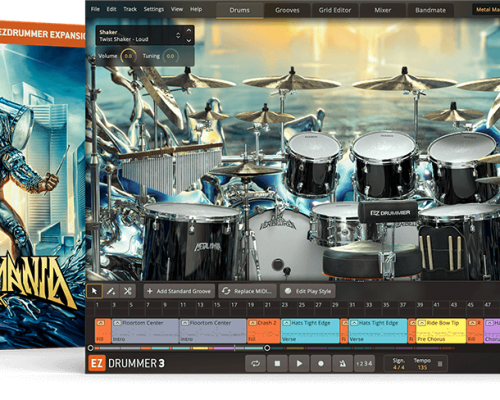Switch to the Bandmate tab
Screen dimensions: 500x400
click(430, 10)
